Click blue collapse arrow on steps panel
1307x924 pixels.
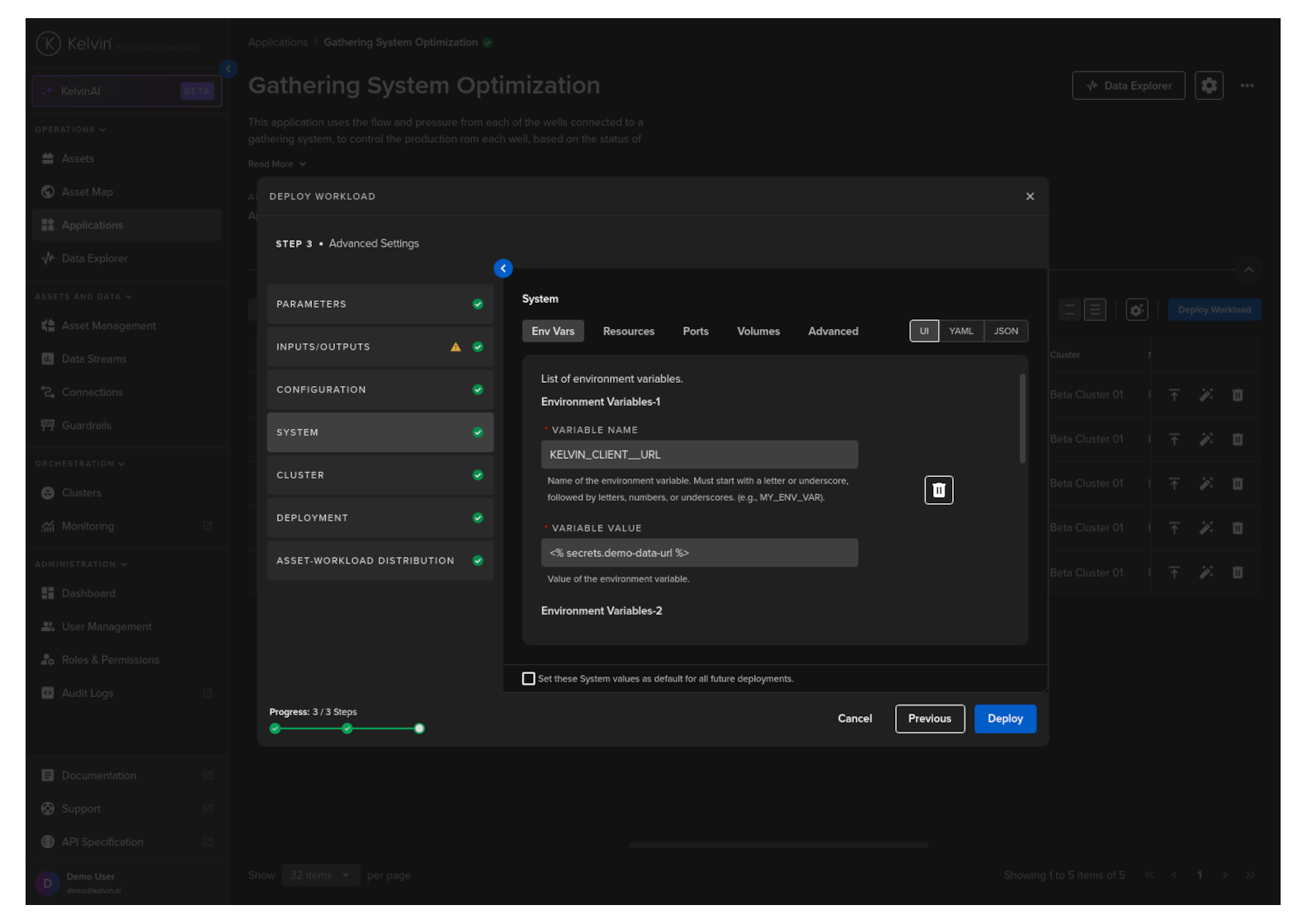click(x=503, y=269)
